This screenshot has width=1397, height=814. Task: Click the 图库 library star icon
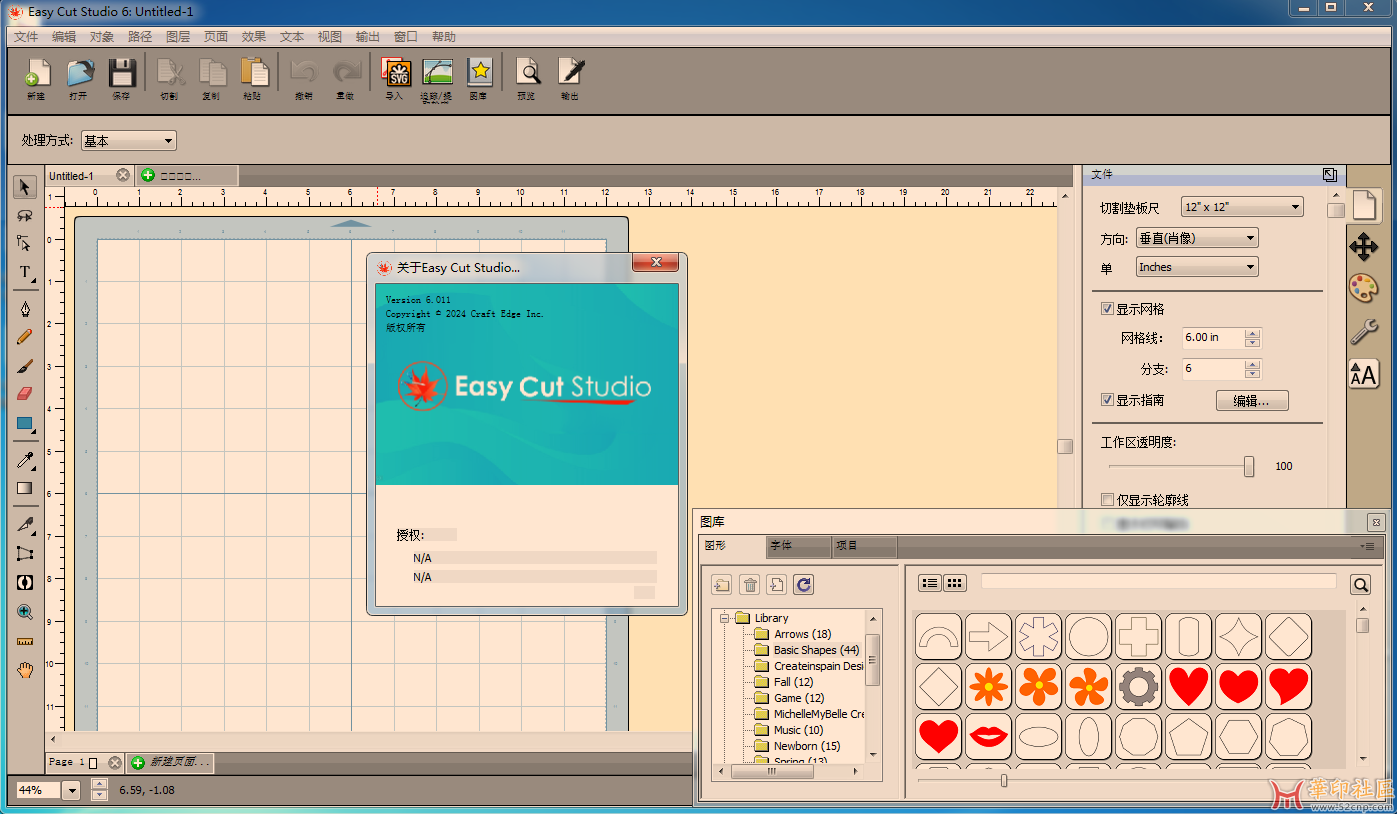coord(480,73)
